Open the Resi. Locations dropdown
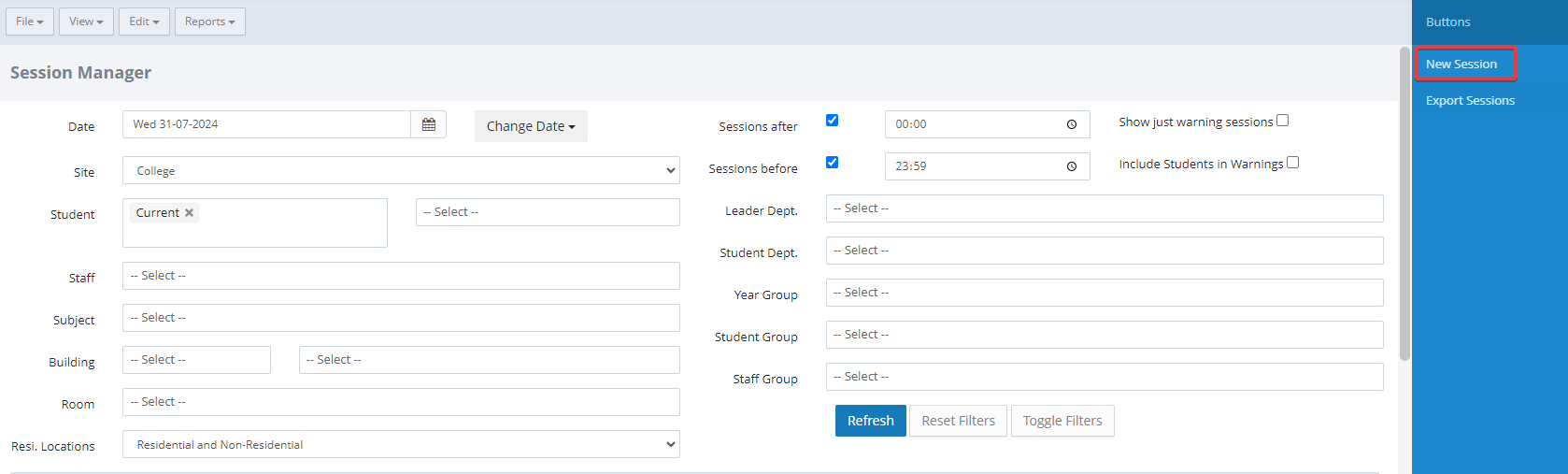Viewport: 1568px width, 474px height. [401, 445]
